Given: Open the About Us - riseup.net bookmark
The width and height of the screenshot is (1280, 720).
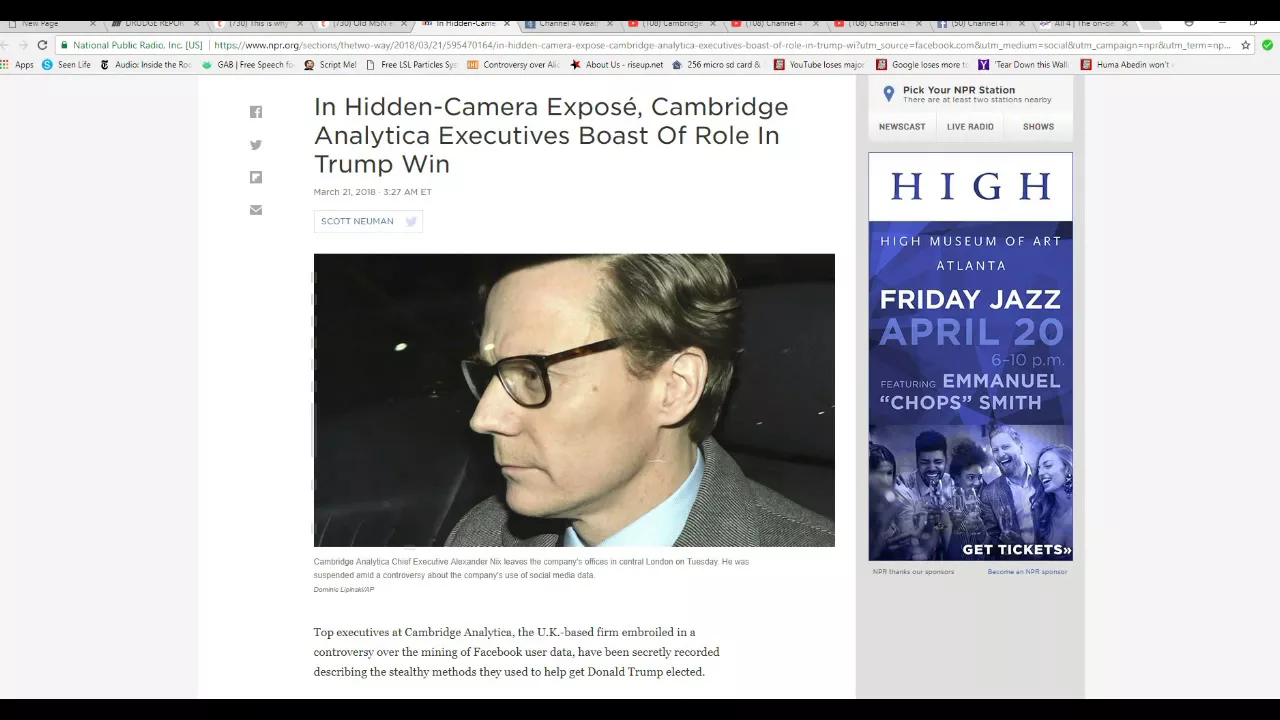Looking at the screenshot, I should tap(617, 65).
